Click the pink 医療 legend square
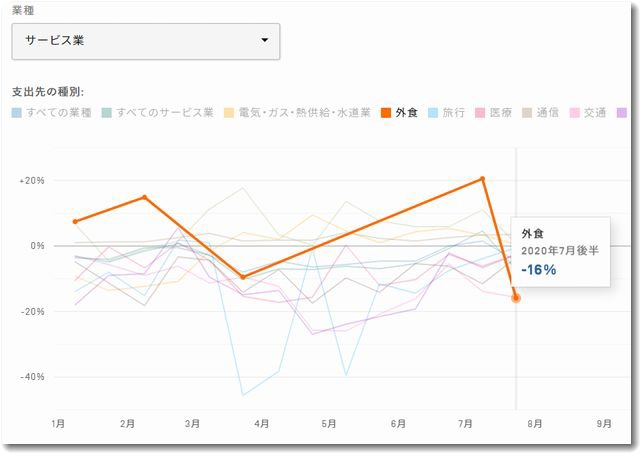The image size is (640, 453). 480,113
